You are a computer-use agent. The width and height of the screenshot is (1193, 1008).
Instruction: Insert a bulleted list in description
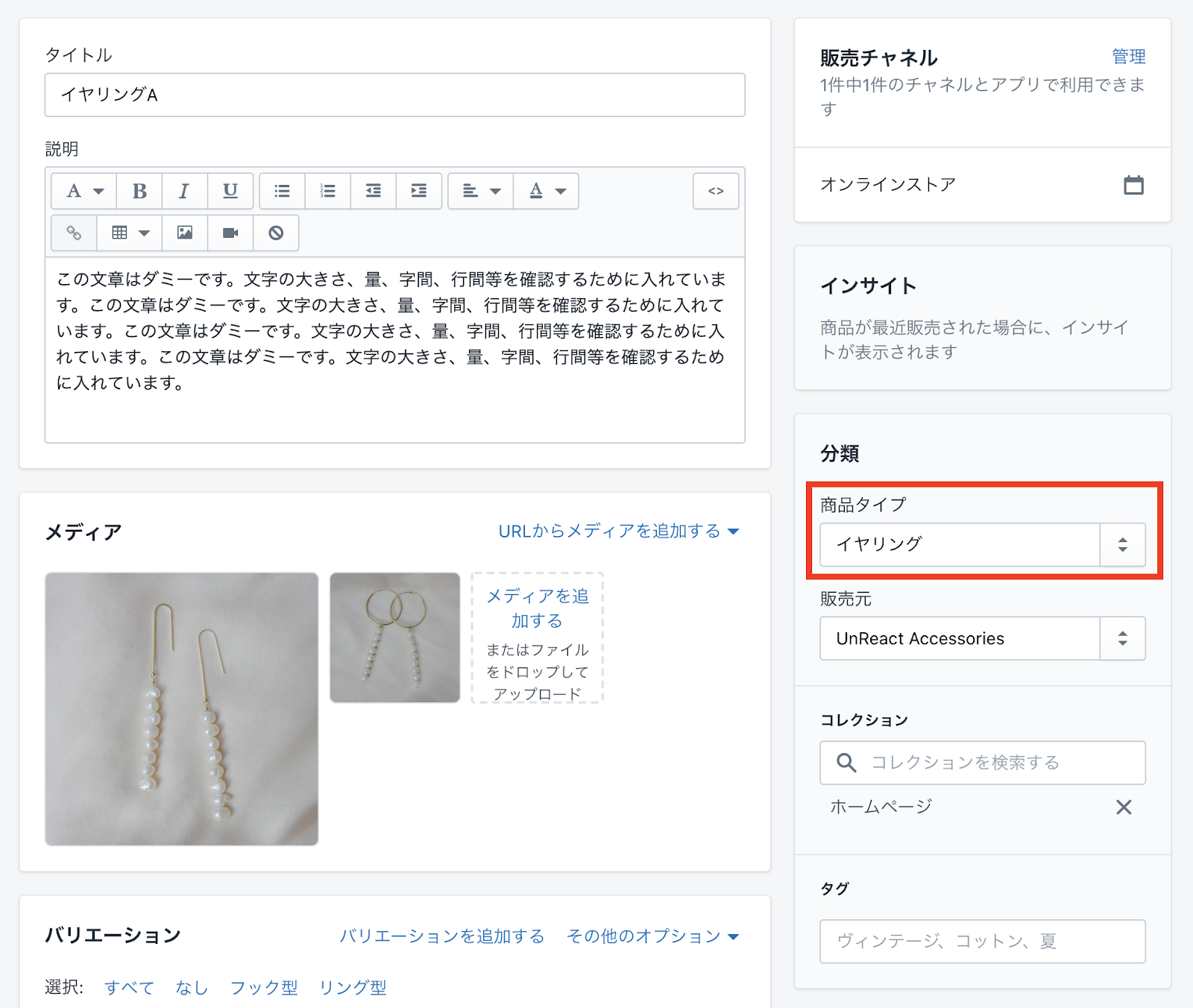(282, 192)
